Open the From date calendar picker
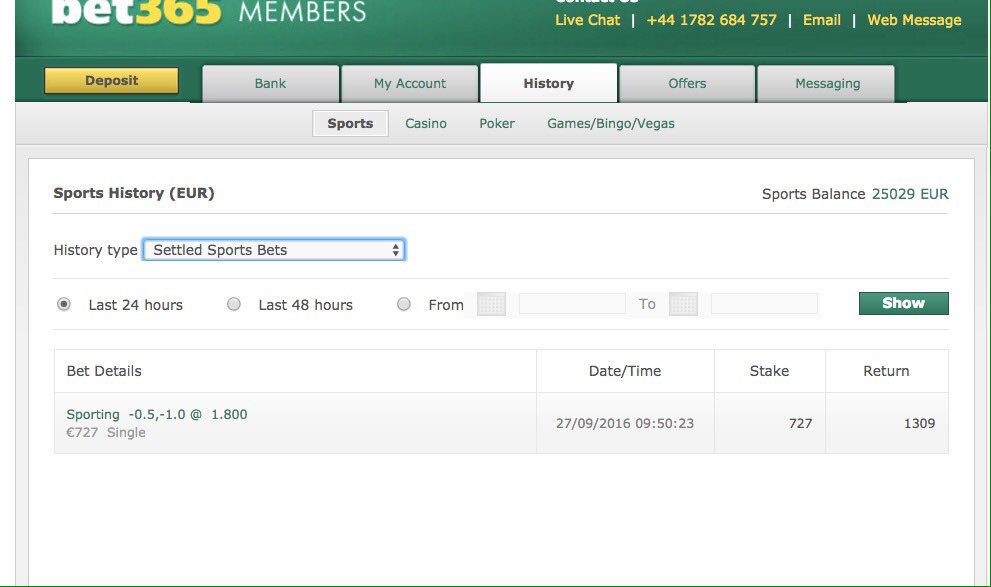This screenshot has height=587, width=991. pyautogui.click(x=491, y=304)
